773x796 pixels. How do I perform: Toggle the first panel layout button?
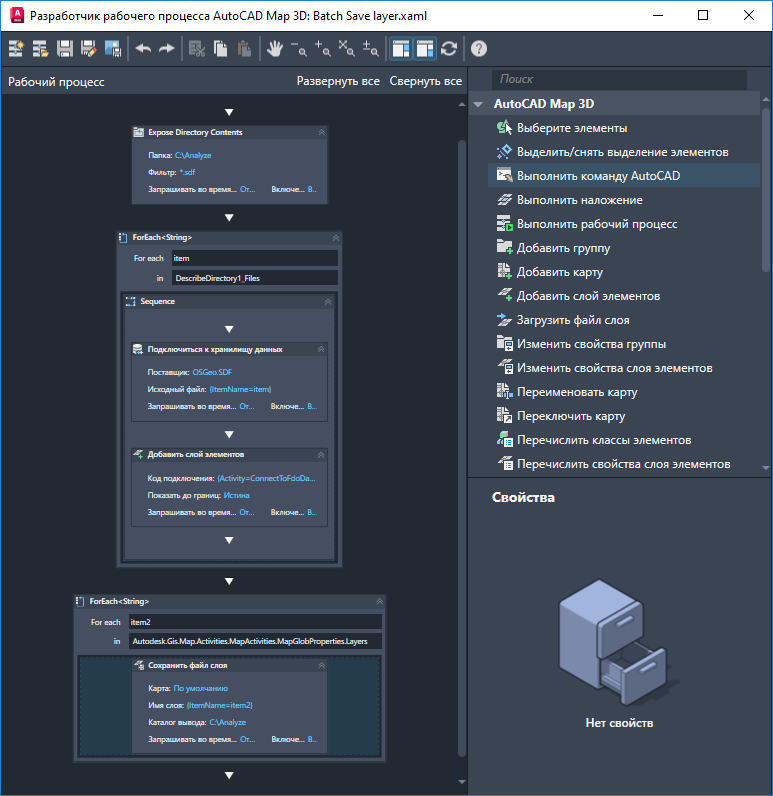401,49
